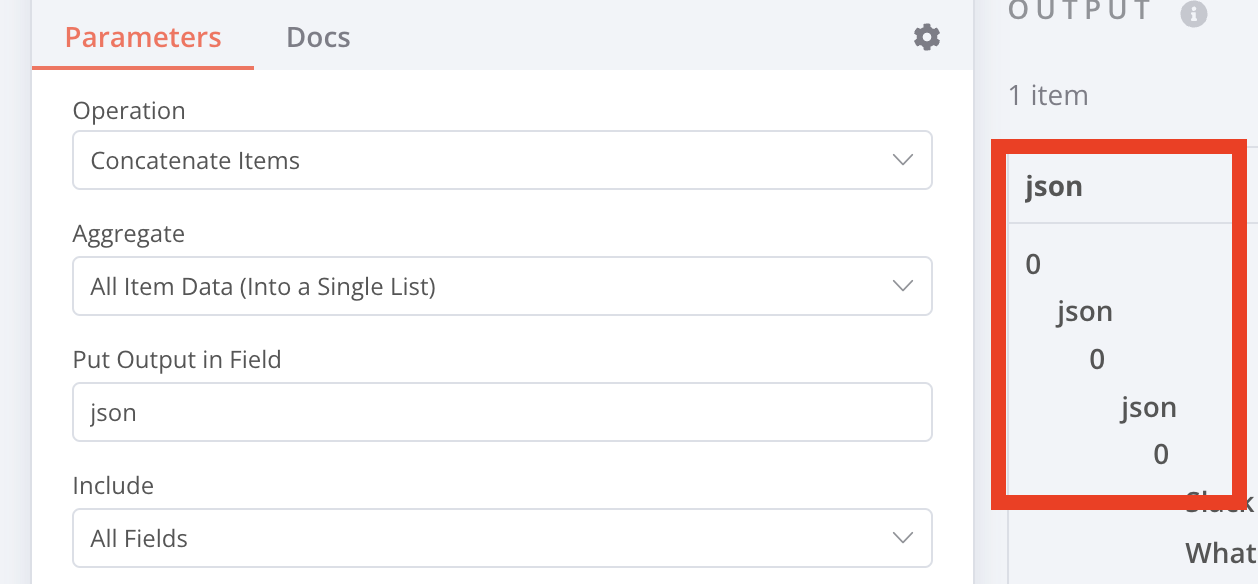1258x584 pixels.
Task: Select the deepest 0 index in output
Action: [1161, 455]
